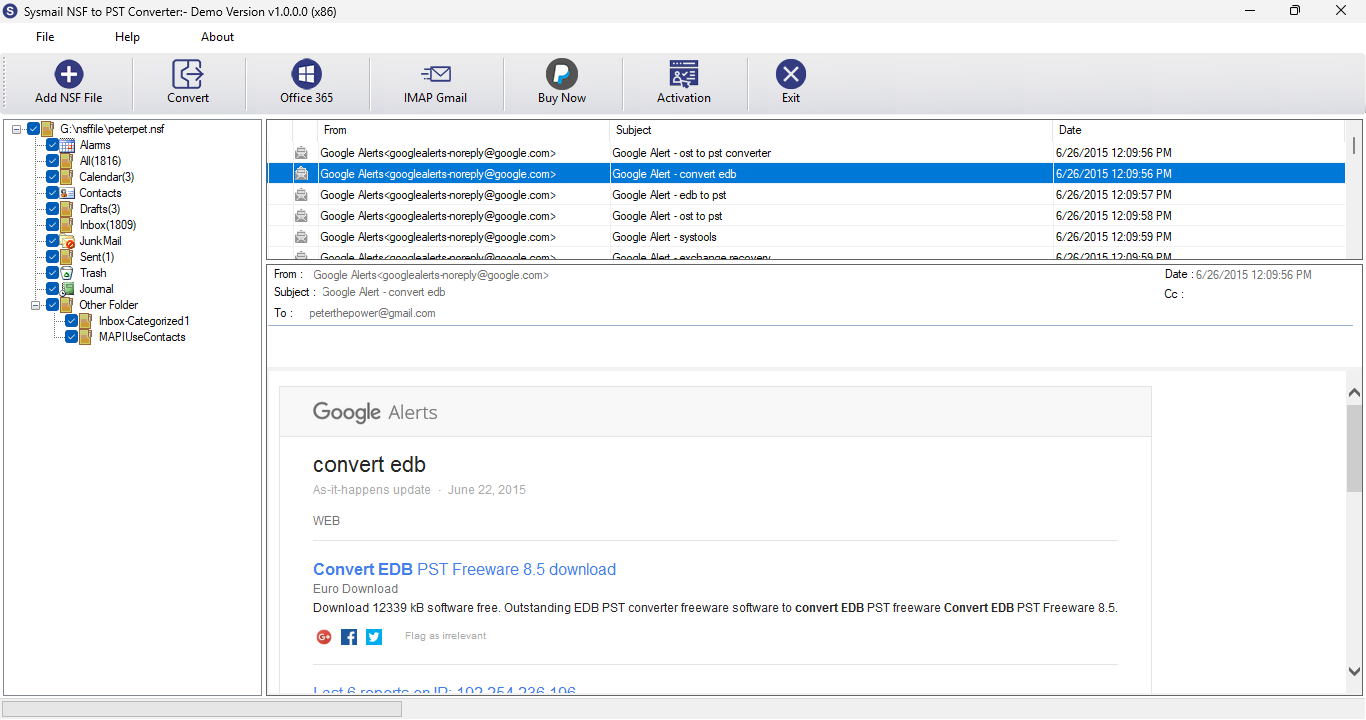Sort emails by Date column header
This screenshot has width=1366, height=720.
point(1198,130)
